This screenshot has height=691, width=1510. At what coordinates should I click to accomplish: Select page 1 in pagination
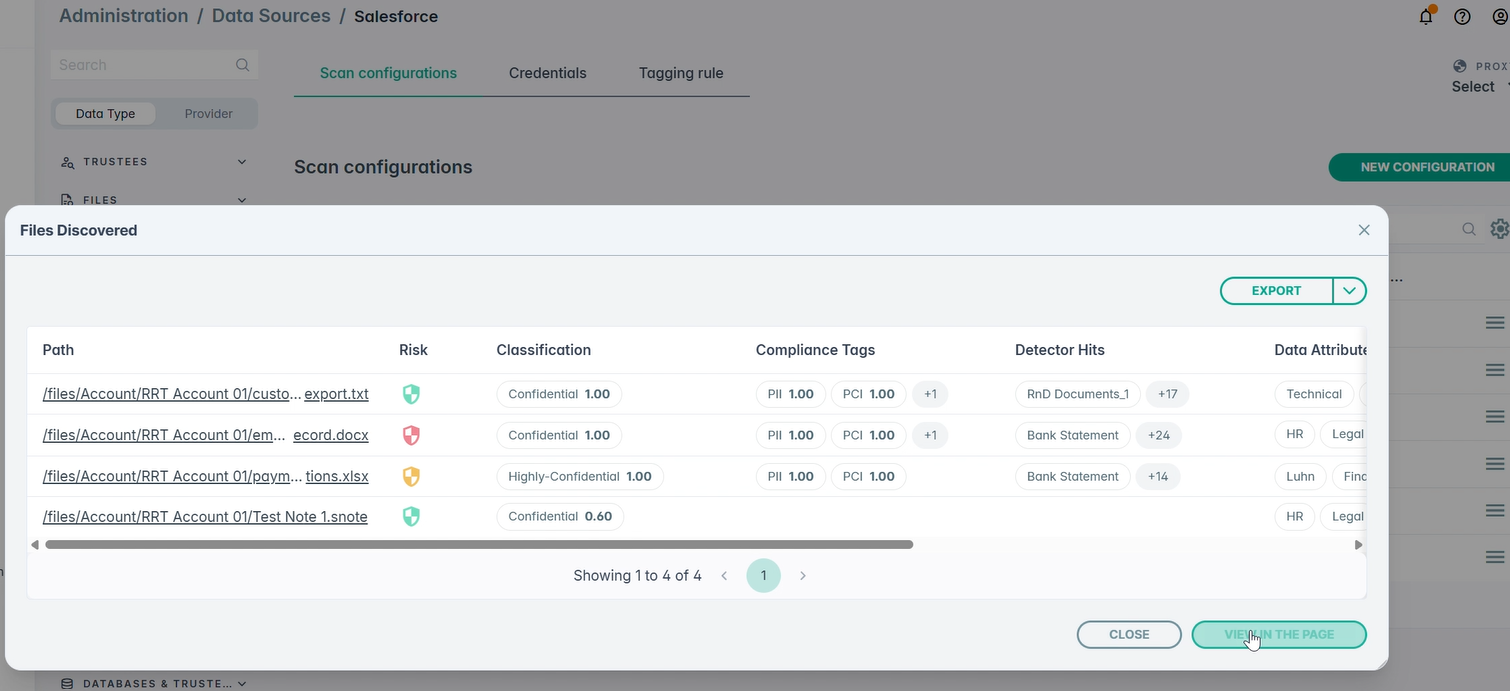pyautogui.click(x=763, y=576)
